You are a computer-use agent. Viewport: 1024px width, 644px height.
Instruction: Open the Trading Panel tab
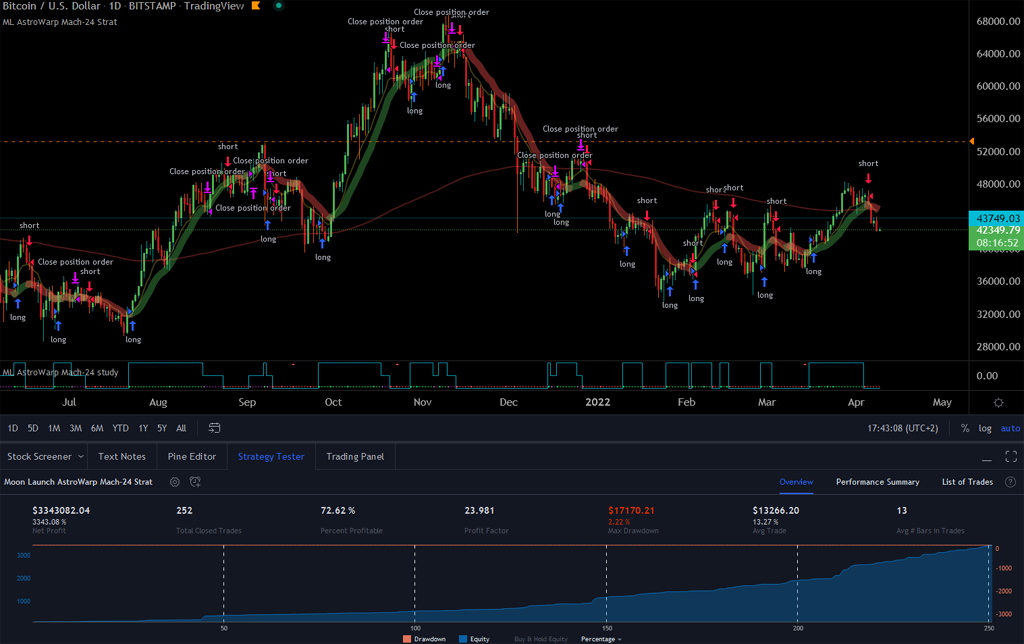click(x=355, y=457)
